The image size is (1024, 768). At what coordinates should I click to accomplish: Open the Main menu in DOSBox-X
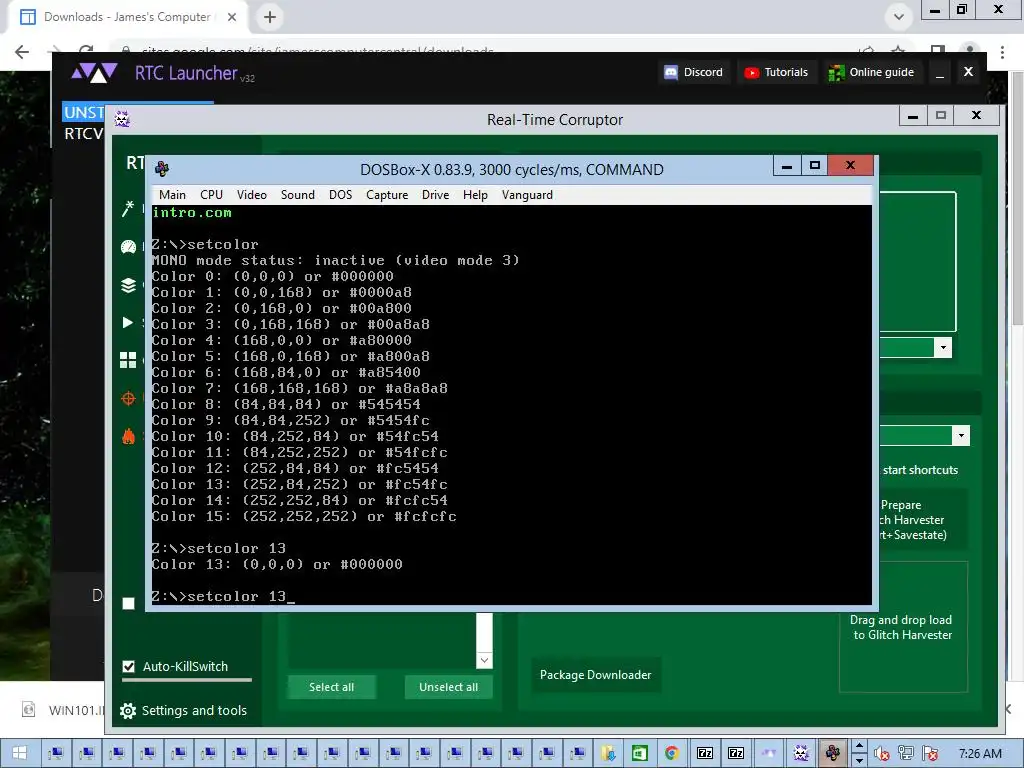[x=172, y=195]
